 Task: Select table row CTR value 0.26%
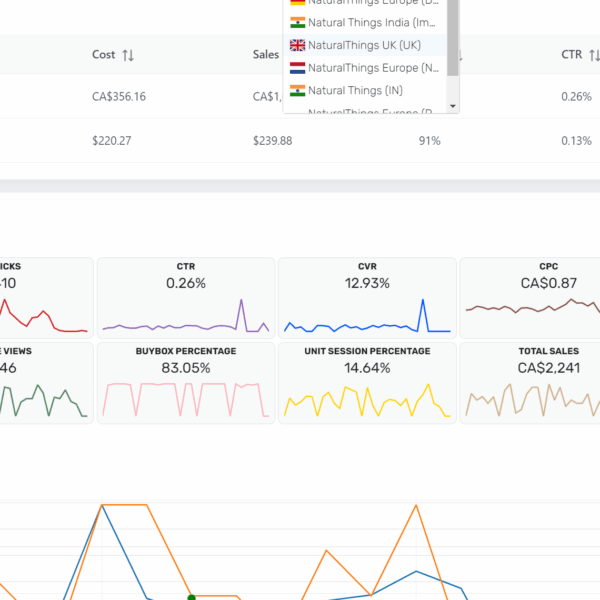pos(576,96)
